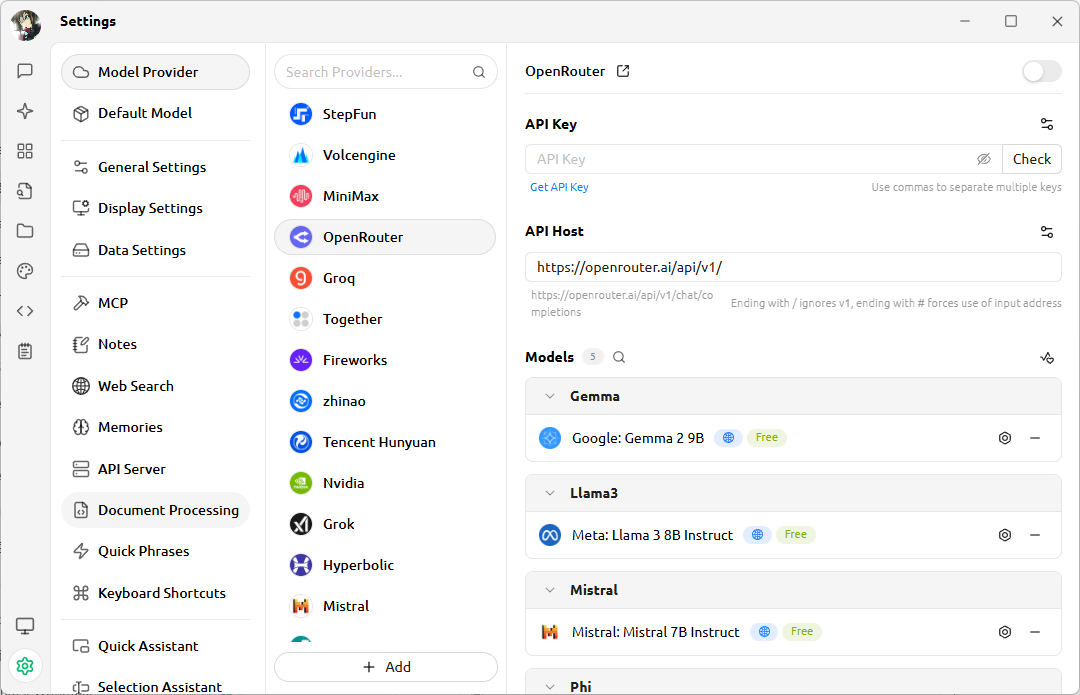Image resolution: width=1080 pixels, height=695 pixels.
Task: Enable the OpenRouter provider toggle
Action: tap(1041, 71)
